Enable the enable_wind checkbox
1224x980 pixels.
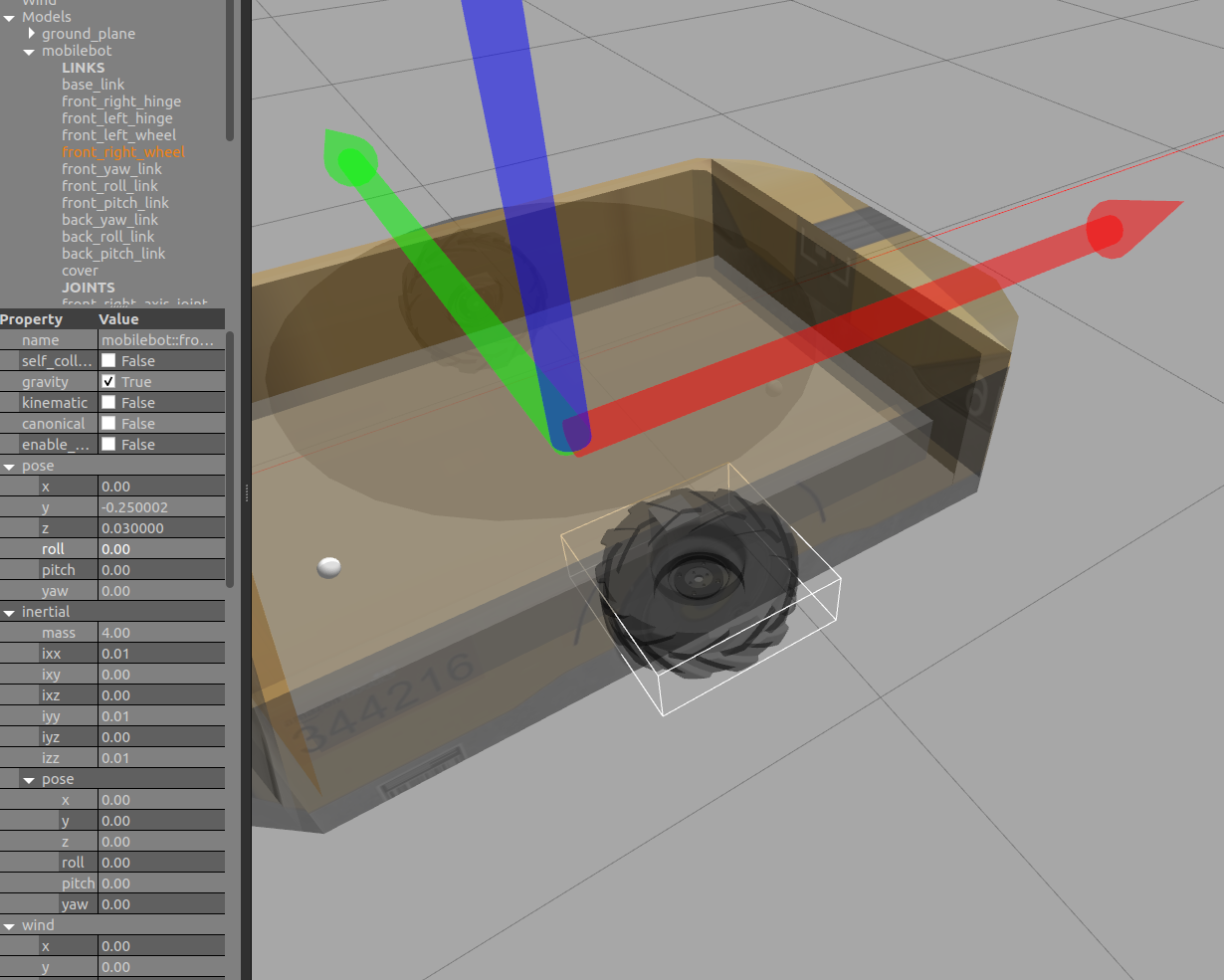(x=109, y=444)
